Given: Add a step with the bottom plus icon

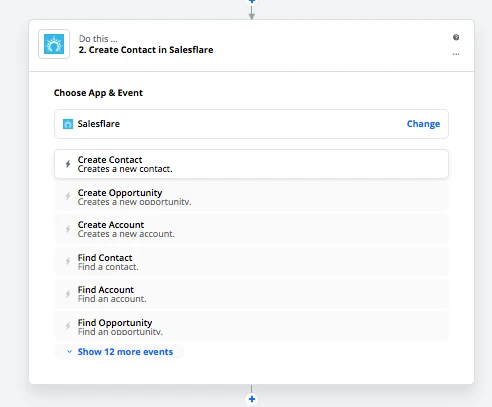Looking at the screenshot, I should pos(252,399).
